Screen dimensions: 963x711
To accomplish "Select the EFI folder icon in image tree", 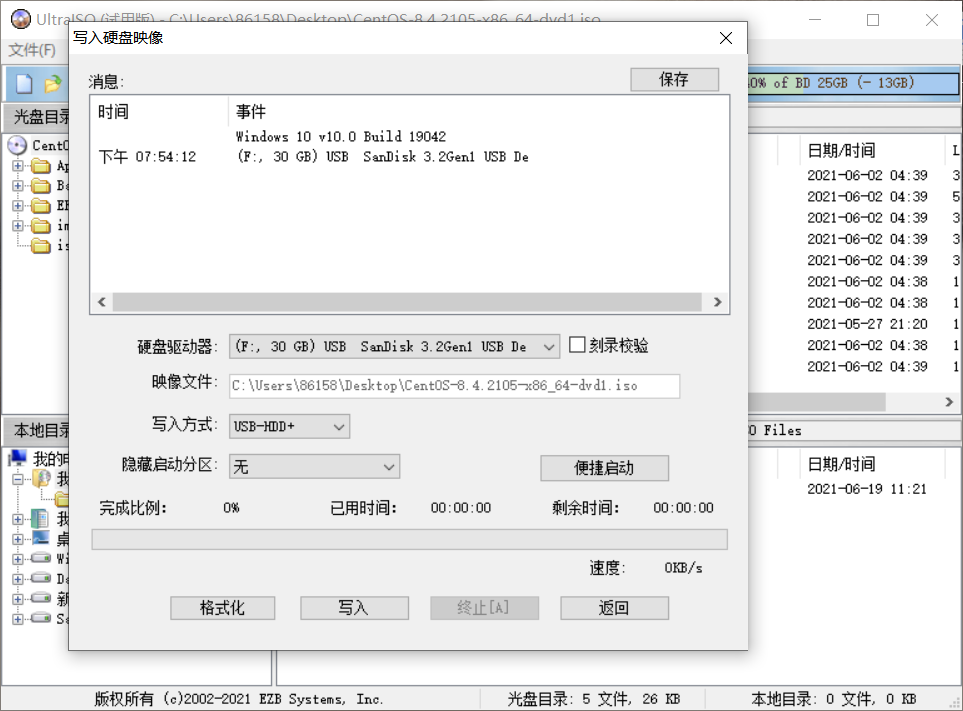I will point(41,206).
